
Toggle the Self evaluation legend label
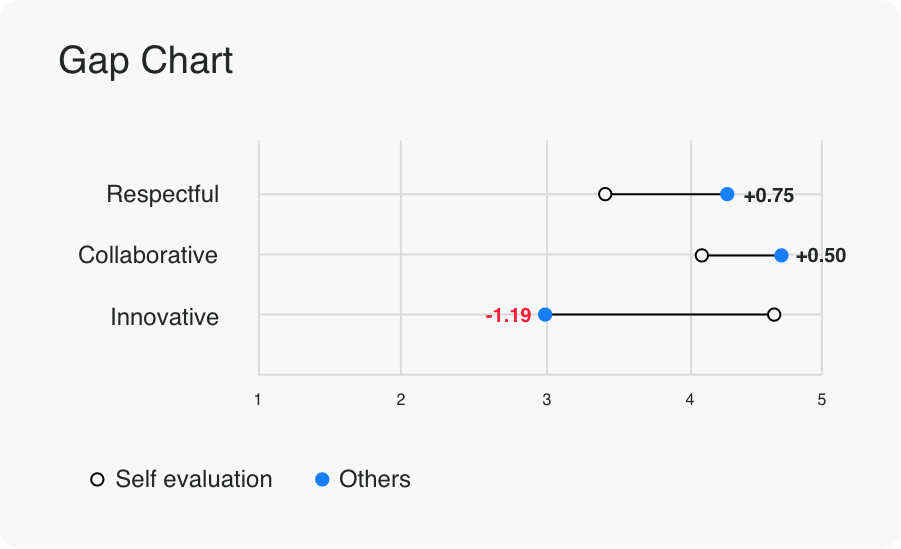(194, 480)
